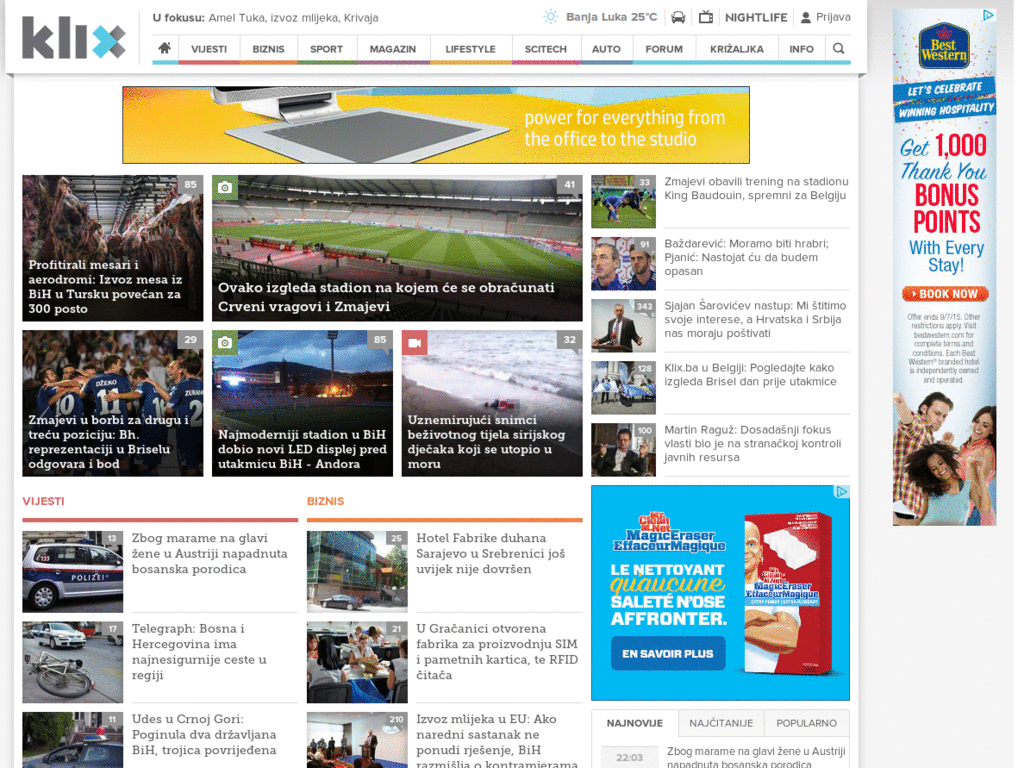Viewport: 1024px width, 768px height.
Task: Click the sun weather icon beside Banja Luka
Action: pos(551,17)
